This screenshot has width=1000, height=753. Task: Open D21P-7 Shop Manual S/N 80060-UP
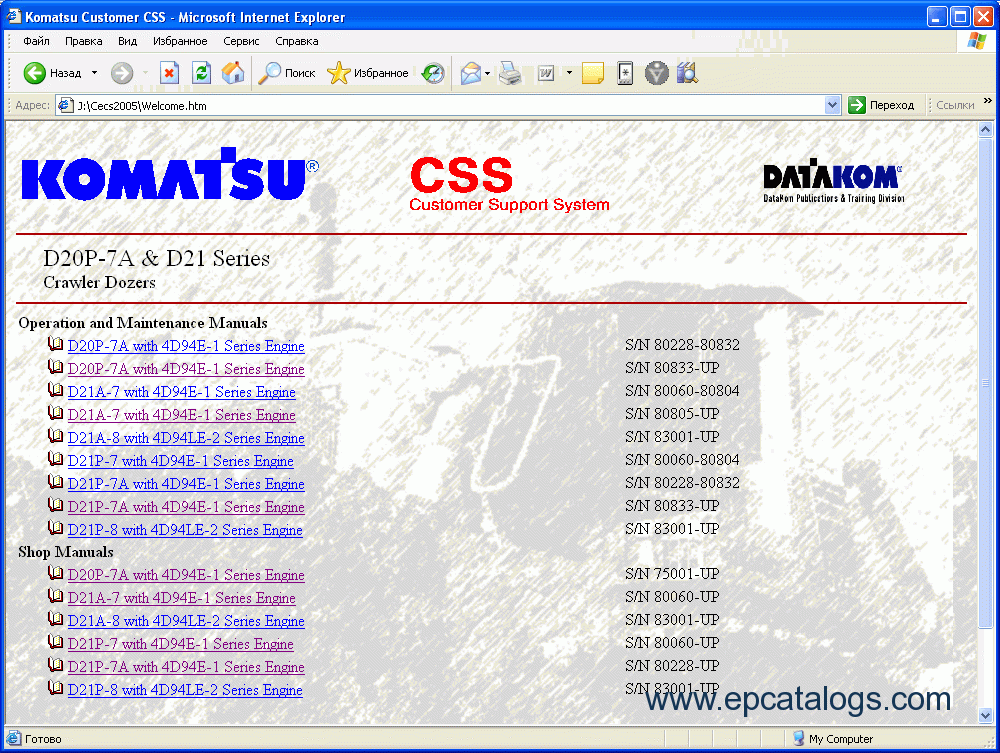tap(180, 644)
